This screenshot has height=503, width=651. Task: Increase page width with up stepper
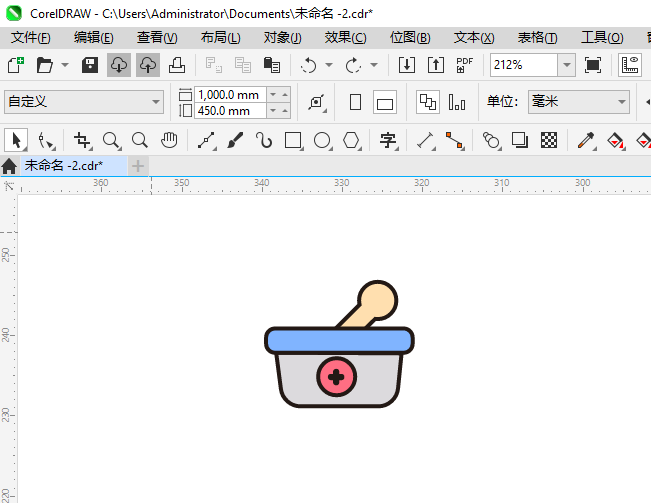(x=285, y=95)
